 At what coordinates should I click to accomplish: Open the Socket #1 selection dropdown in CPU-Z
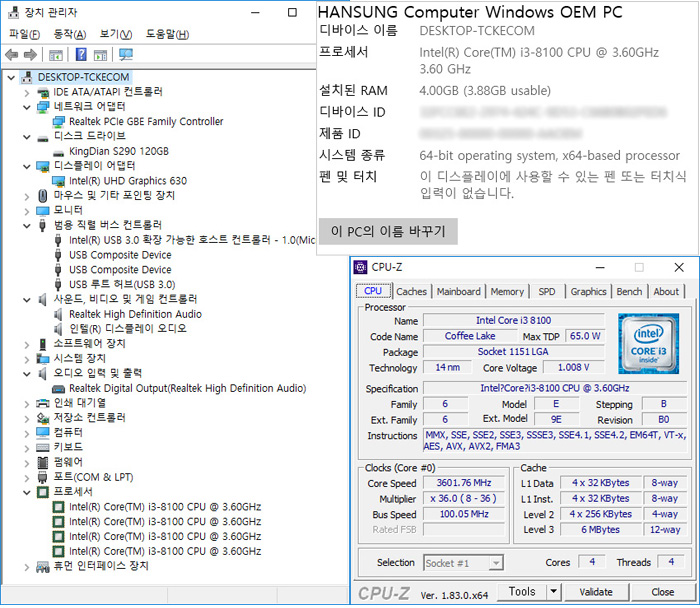496,563
